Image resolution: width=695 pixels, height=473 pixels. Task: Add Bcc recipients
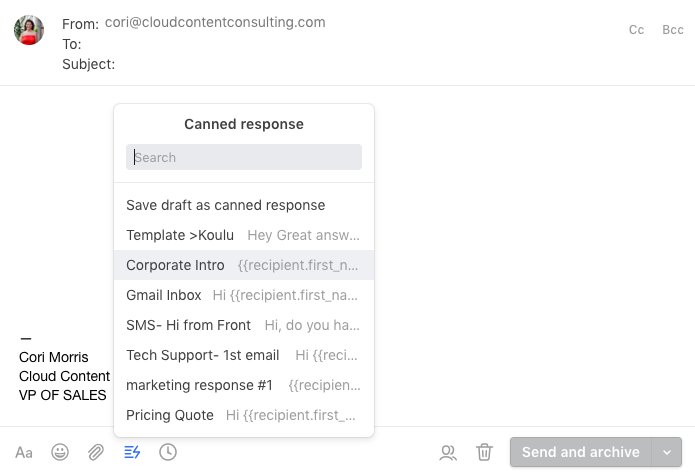pyautogui.click(x=672, y=30)
